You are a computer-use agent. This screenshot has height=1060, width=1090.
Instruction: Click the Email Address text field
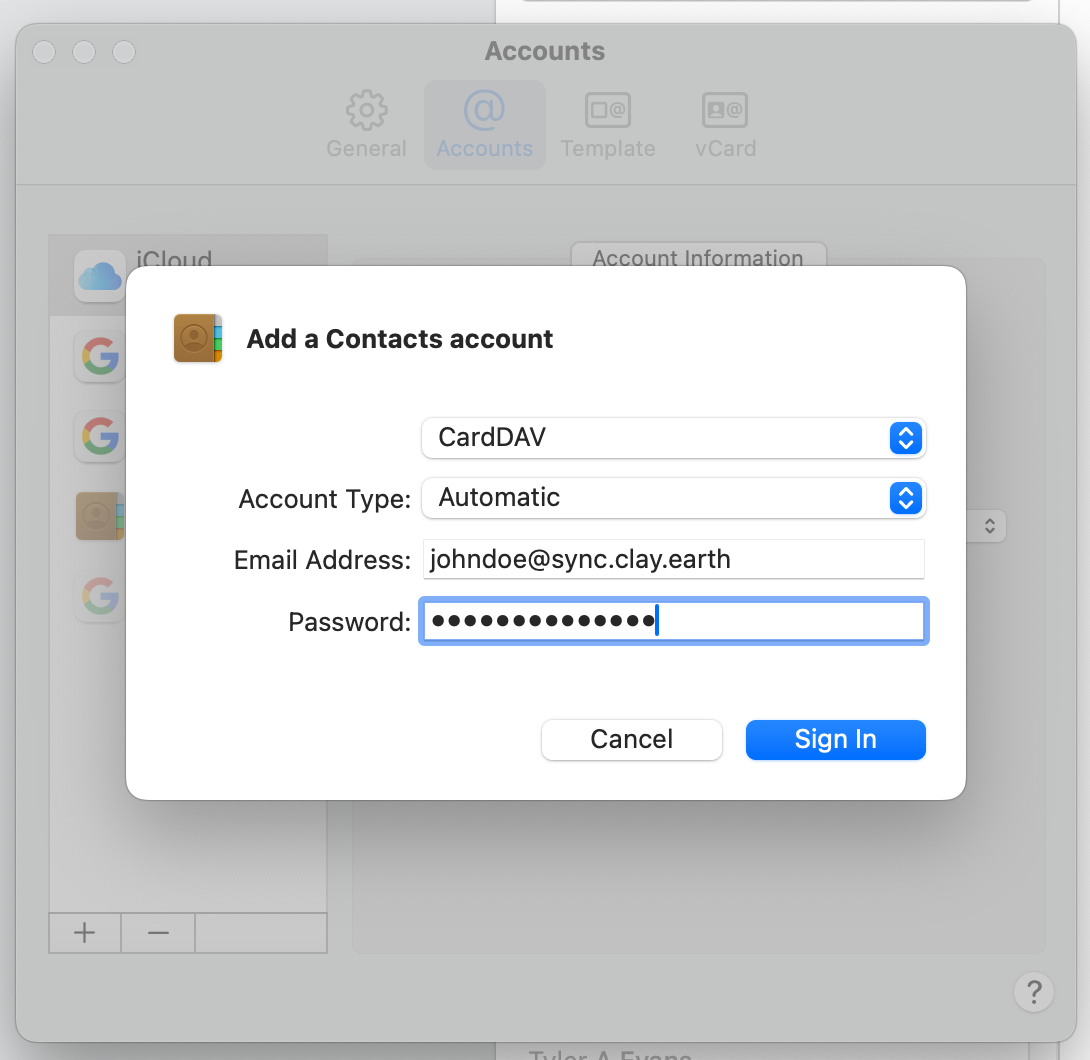[673, 560]
